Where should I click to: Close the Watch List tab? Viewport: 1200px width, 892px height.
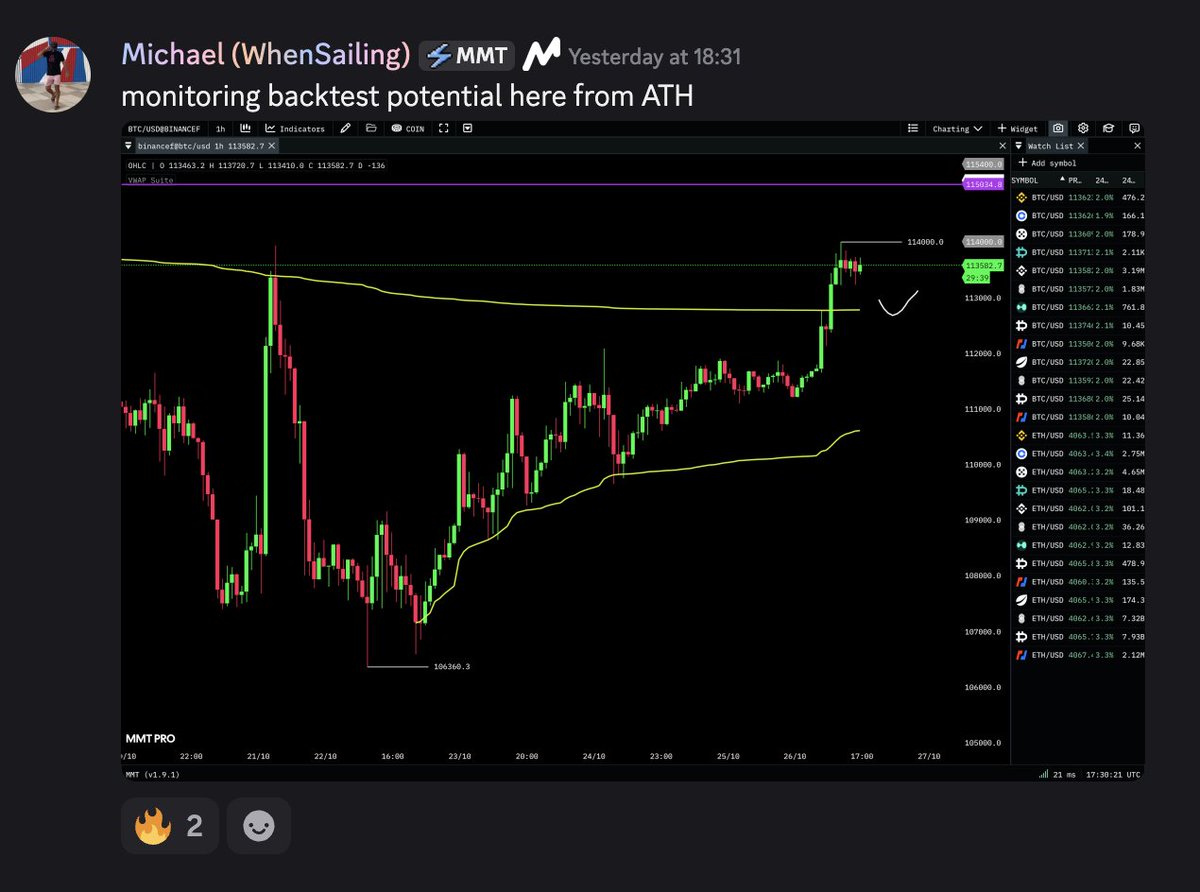click(x=1081, y=146)
